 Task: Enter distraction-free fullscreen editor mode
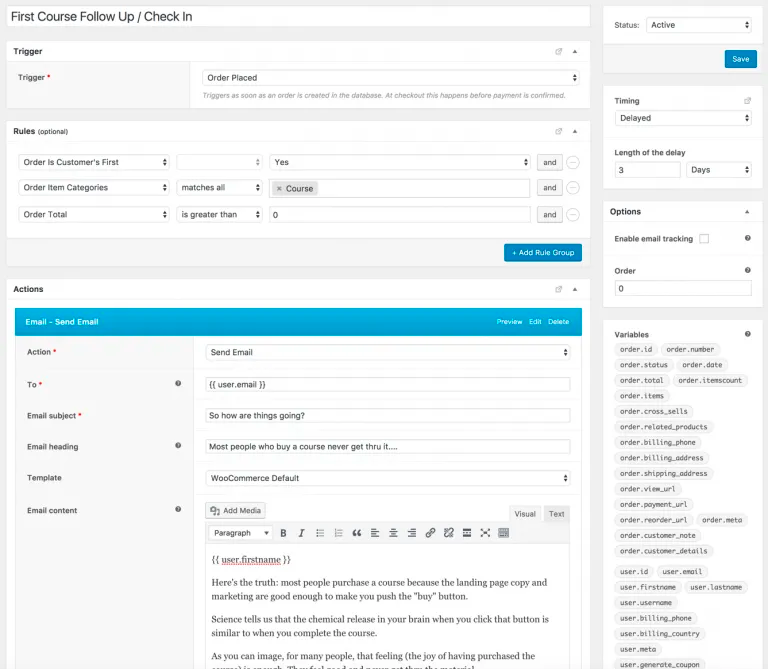point(485,533)
